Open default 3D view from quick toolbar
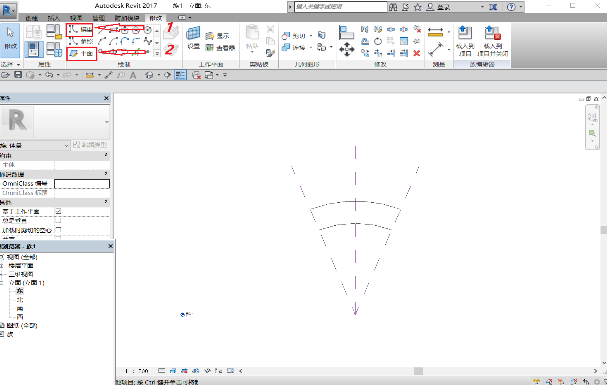Screen dimensions: 607x385 pos(149,75)
